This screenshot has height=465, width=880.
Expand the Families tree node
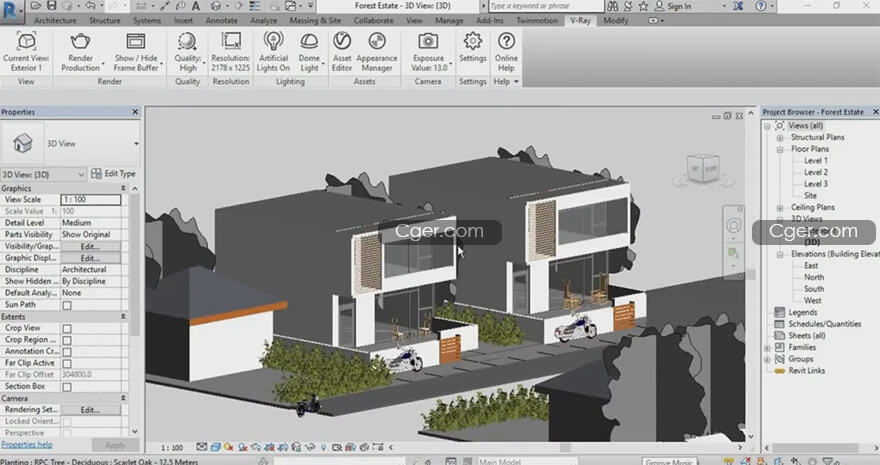(x=766, y=347)
